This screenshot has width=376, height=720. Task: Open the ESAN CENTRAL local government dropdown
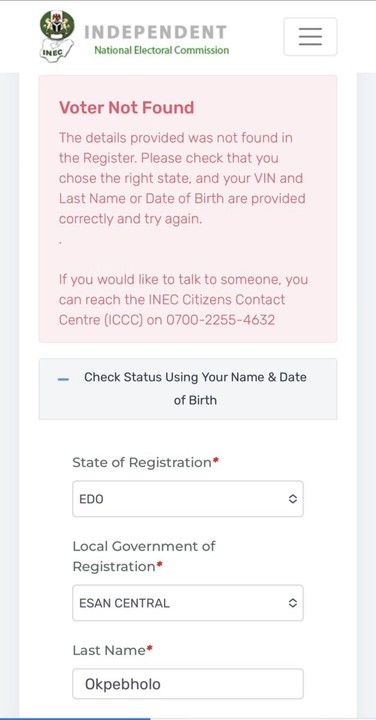coord(188,603)
